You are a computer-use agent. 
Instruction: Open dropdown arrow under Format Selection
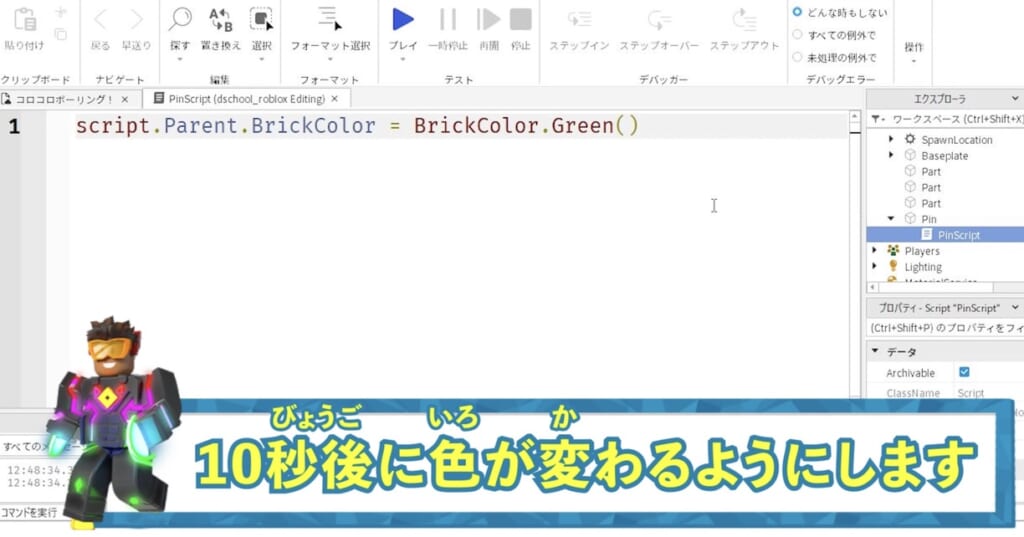pos(330,59)
